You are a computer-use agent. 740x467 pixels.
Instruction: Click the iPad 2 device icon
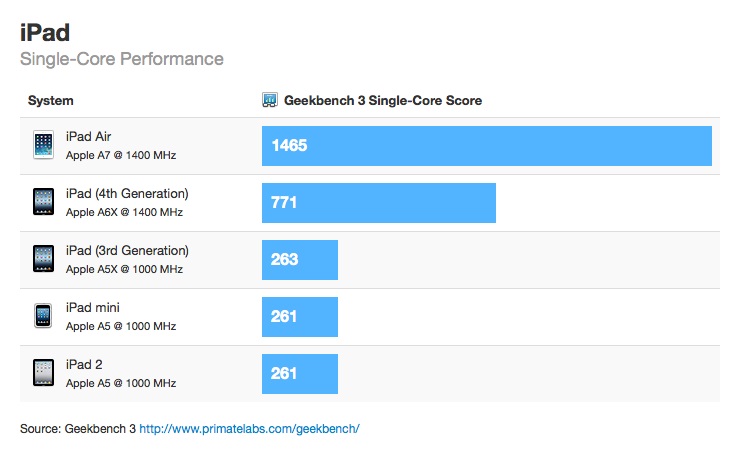pos(43,373)
